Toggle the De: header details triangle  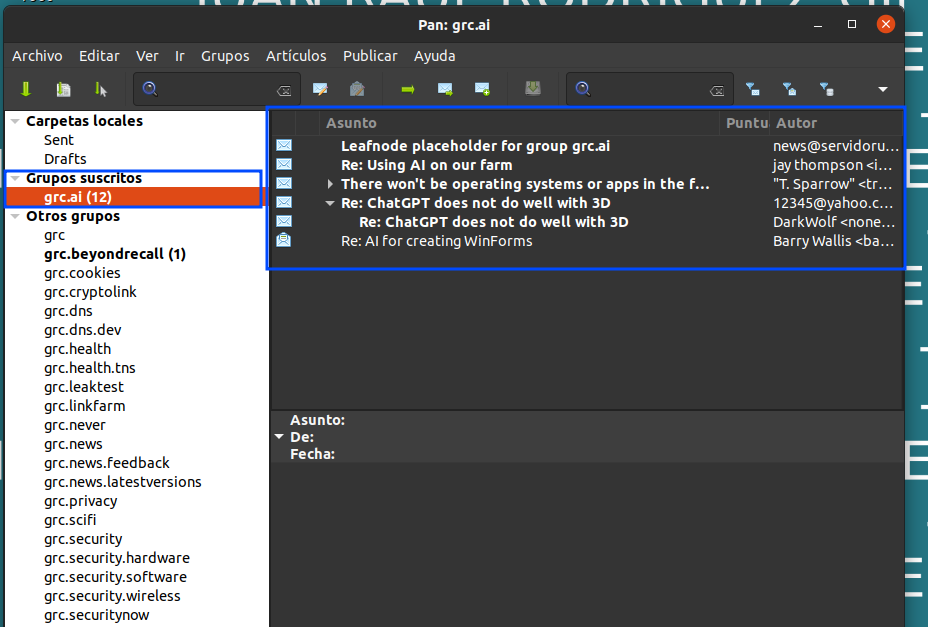[x=279, y=436]
